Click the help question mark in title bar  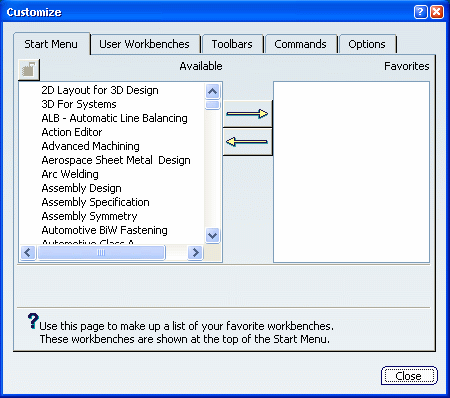421,12
